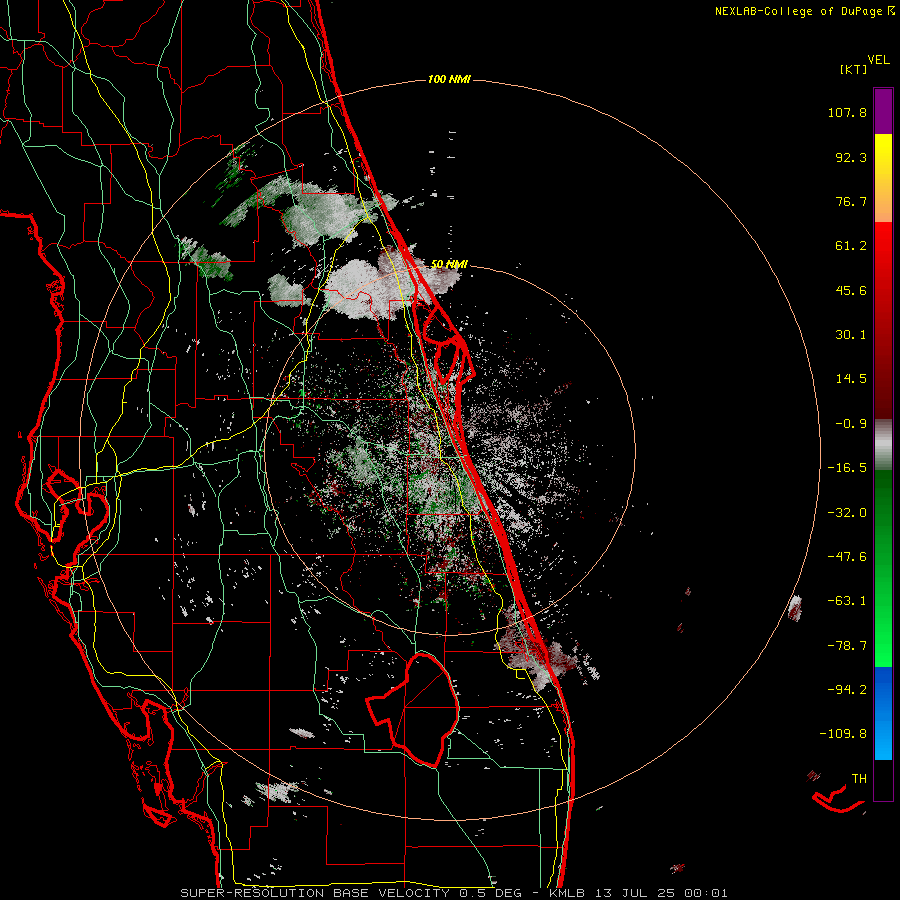The width and height of the screenshot is (900, 900).
Task: Click the -109.8 velocity scale value
Action: pyautogui.click(x=843, y=734)
